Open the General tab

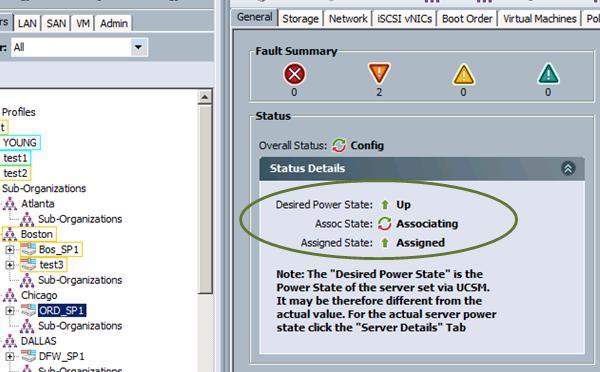coord(254,18)
